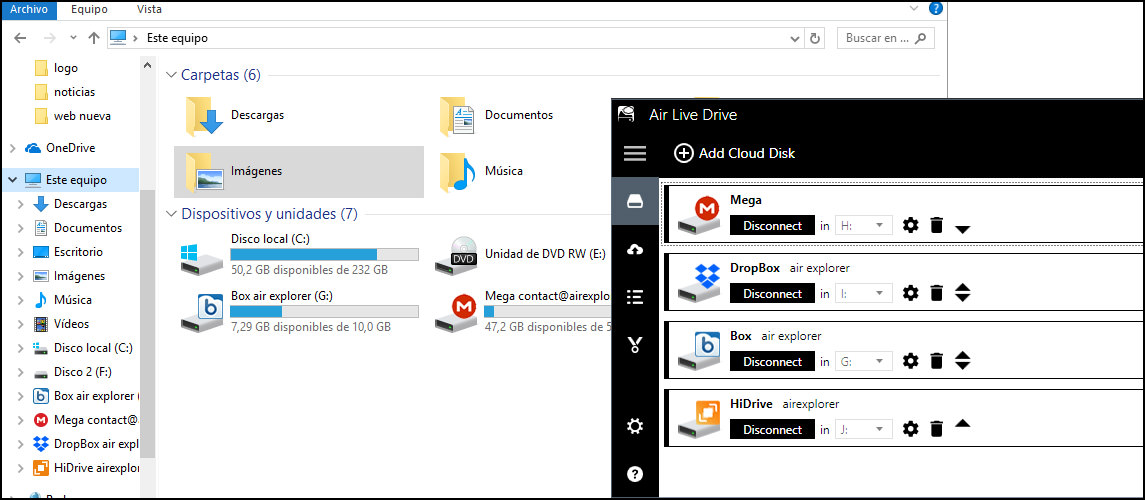Viewport: 1145px width, 500px height.
Task: Open Air Live Drive hamburger menu
Action: [x=635, y=153]
